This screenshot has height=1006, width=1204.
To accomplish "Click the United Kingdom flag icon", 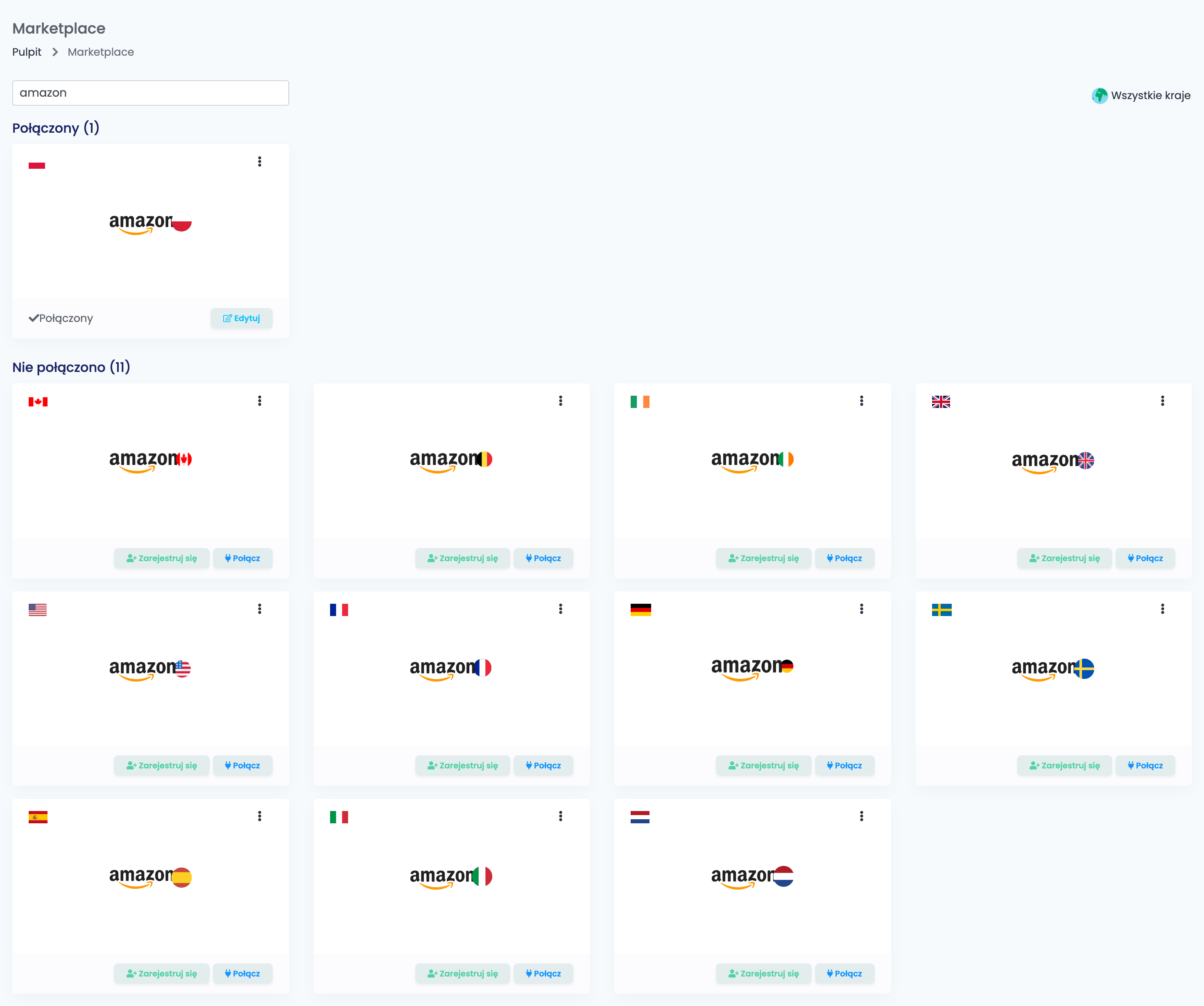I will click(x=941, y=401).
